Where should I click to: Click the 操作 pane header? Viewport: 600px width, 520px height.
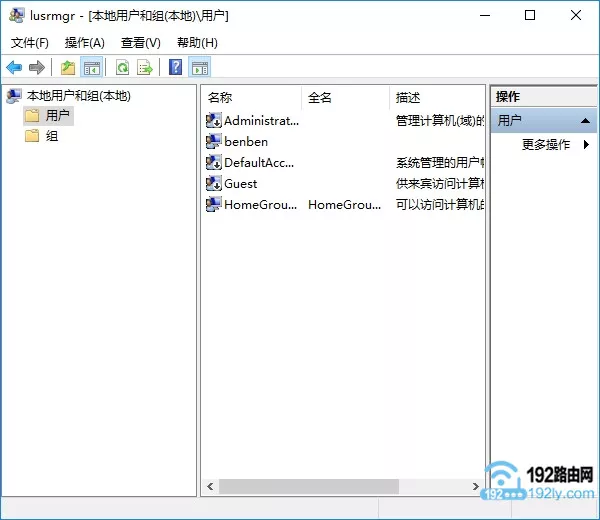tap(543, 96)
